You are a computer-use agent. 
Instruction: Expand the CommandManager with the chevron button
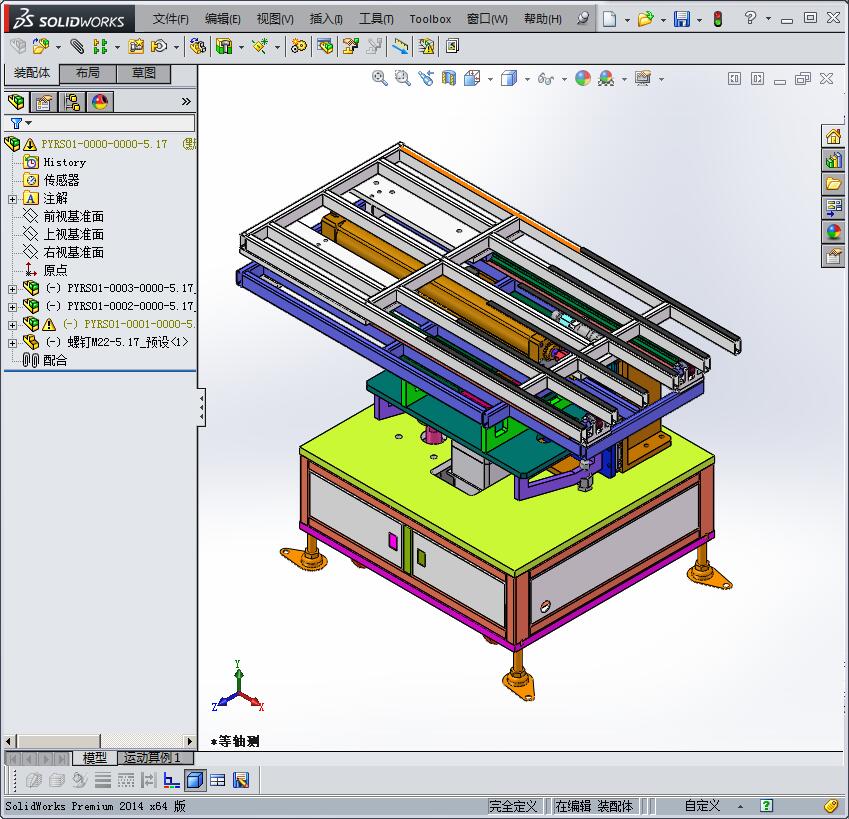tap(186, 102)
